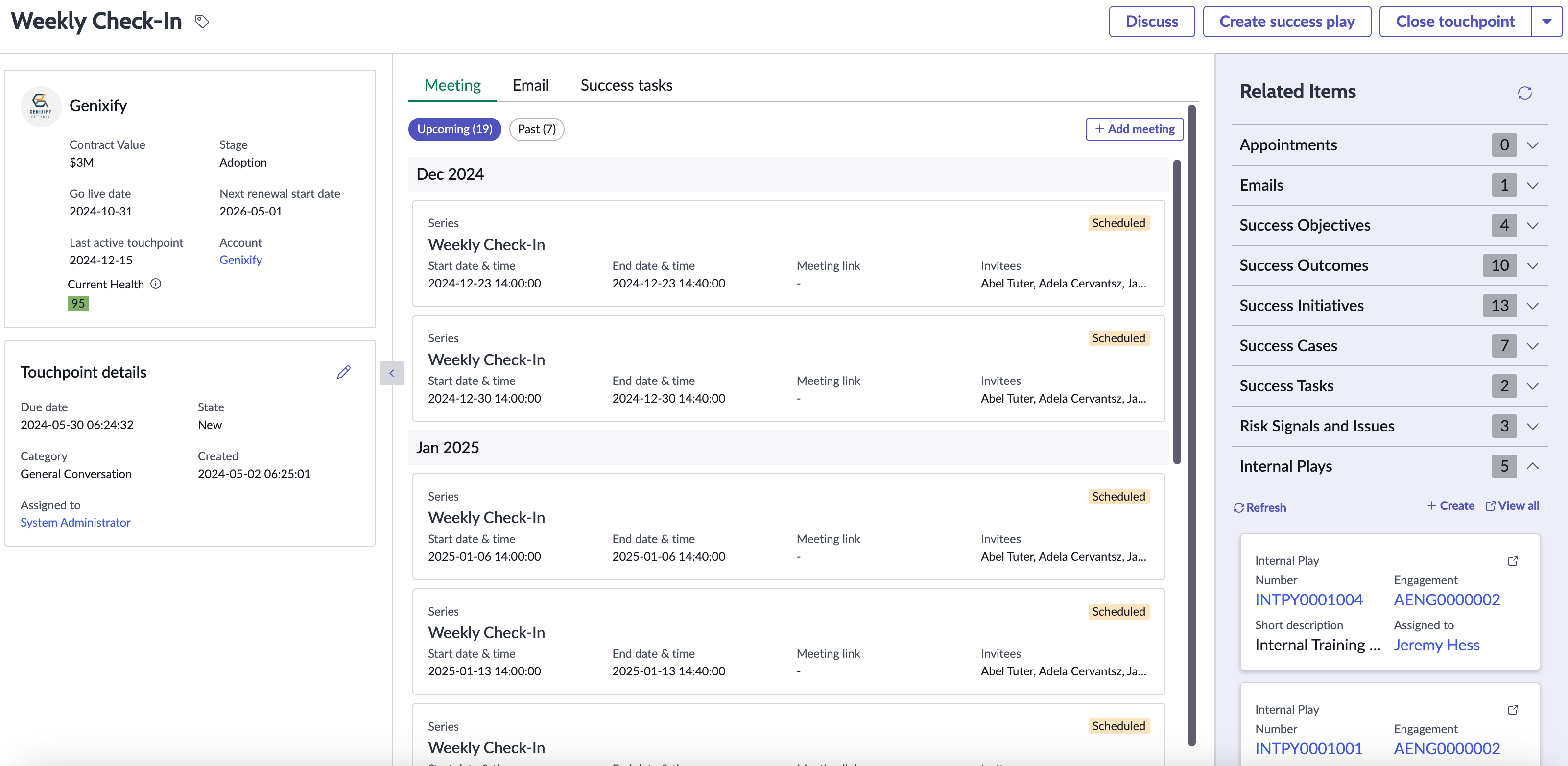Viewport: 1568px width, 766px height.
Task: Collapse the Internal Plays section
Action: 1533,466
